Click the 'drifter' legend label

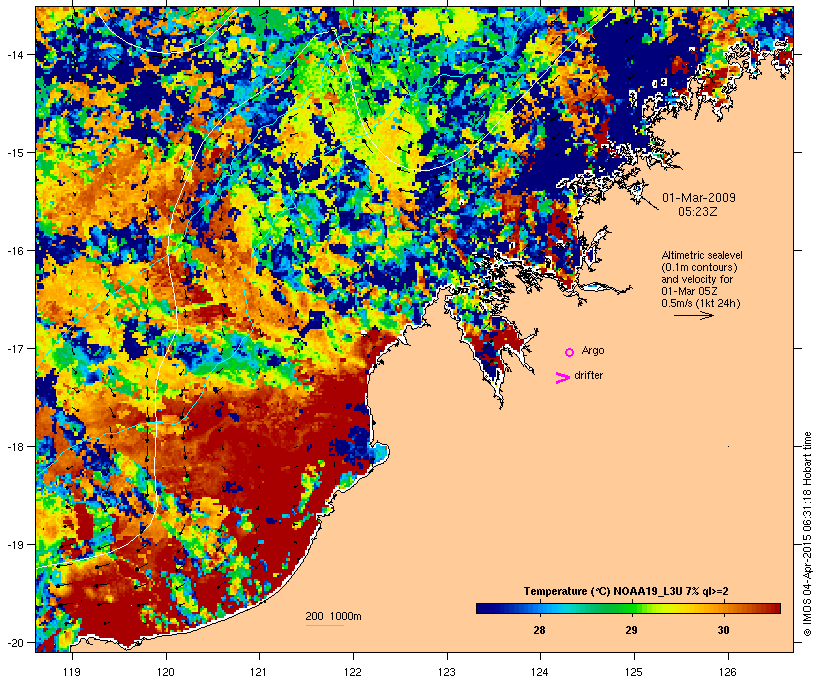click(x=589, y=375)
